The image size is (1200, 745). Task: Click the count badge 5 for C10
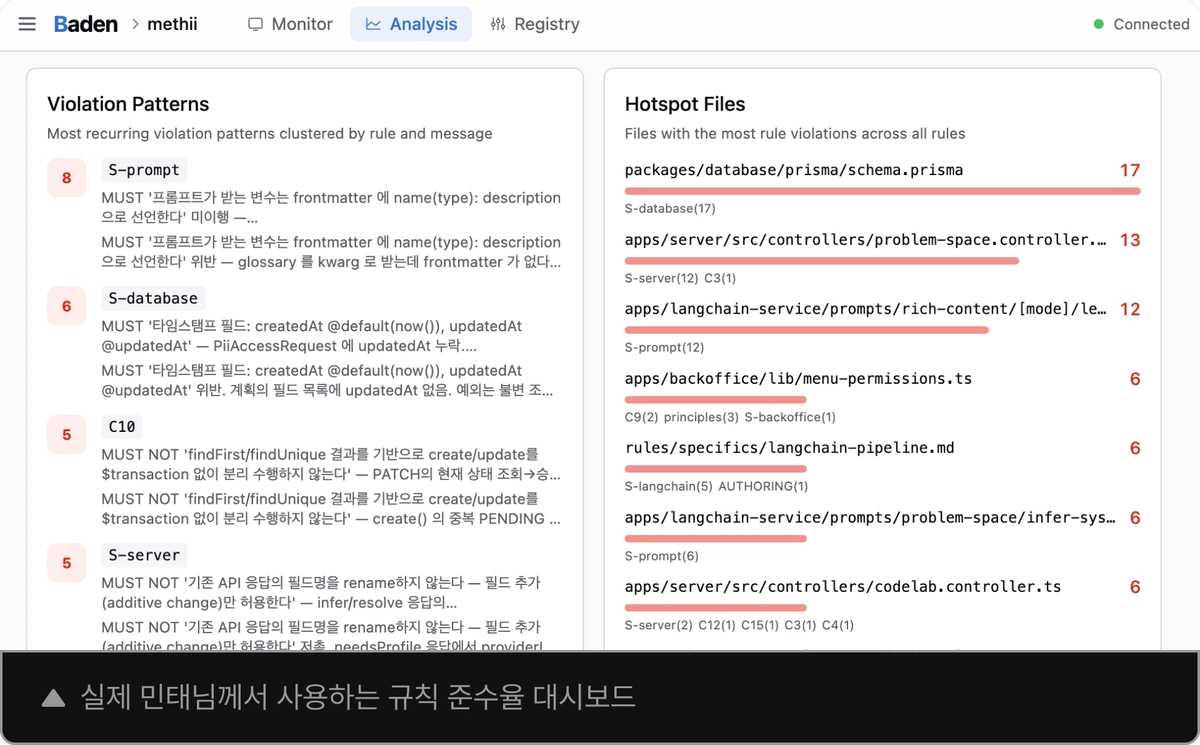pyautogui.click(x=67, y=435)
